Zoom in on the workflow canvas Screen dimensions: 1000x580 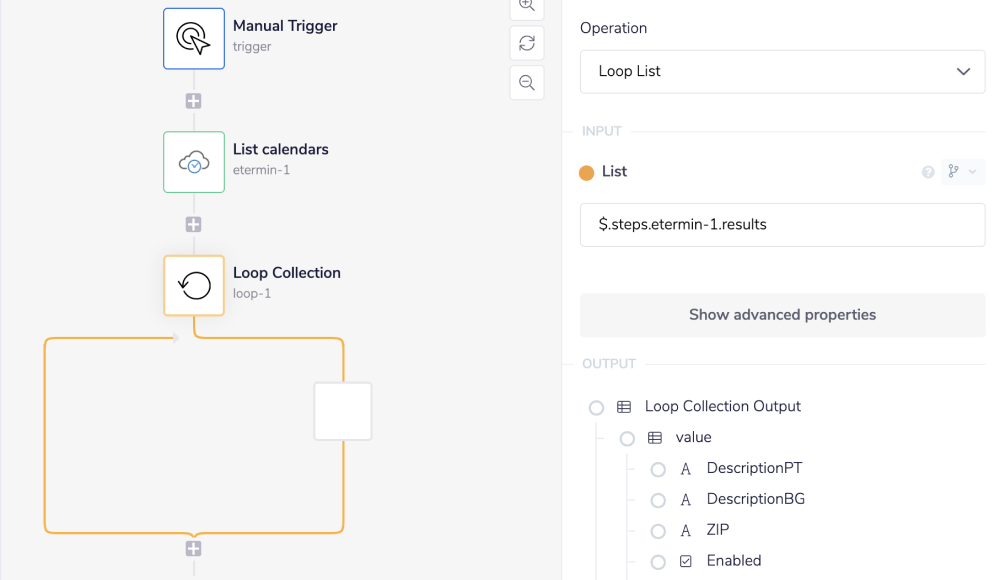(x=527, y=6)
